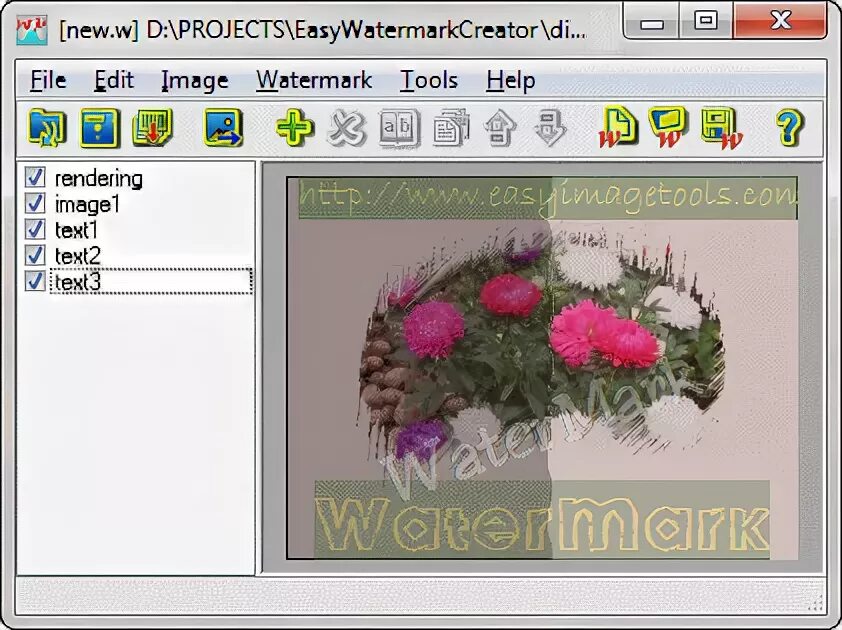Move layer down with down-arrow icon

coord(550,128)
